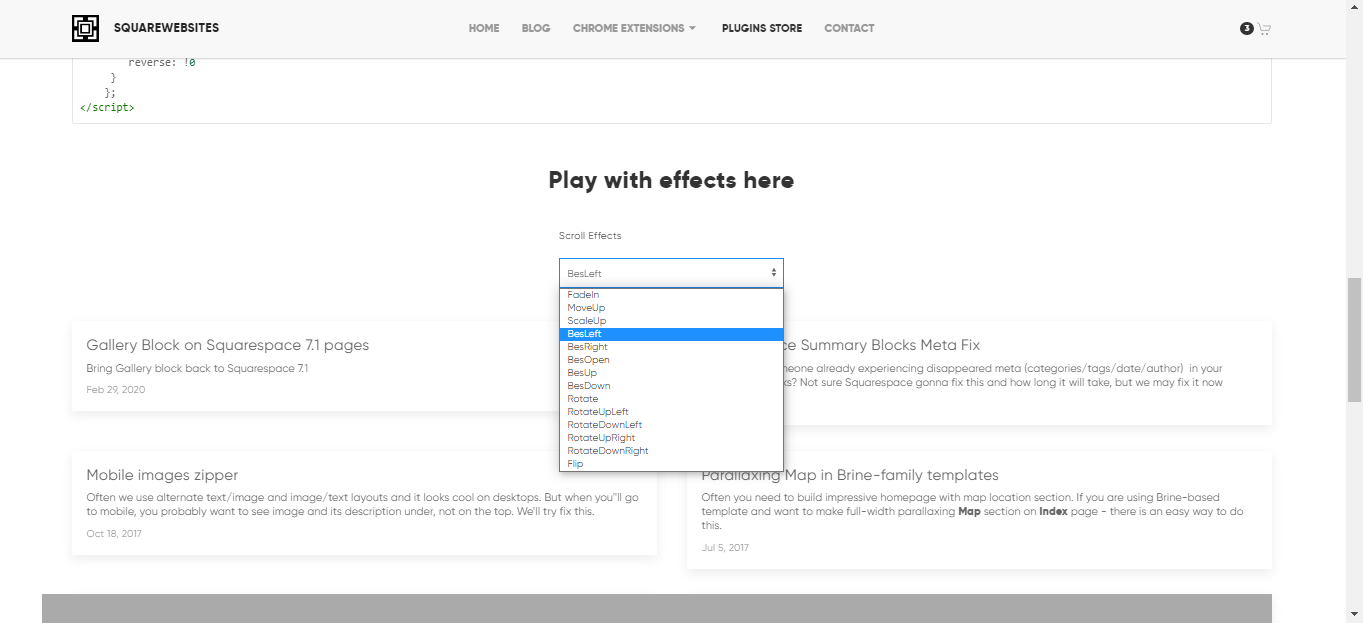Go to the HOME page
Image resolution: width=1363 pixels, height=623 pixels.
coord(484,28)
